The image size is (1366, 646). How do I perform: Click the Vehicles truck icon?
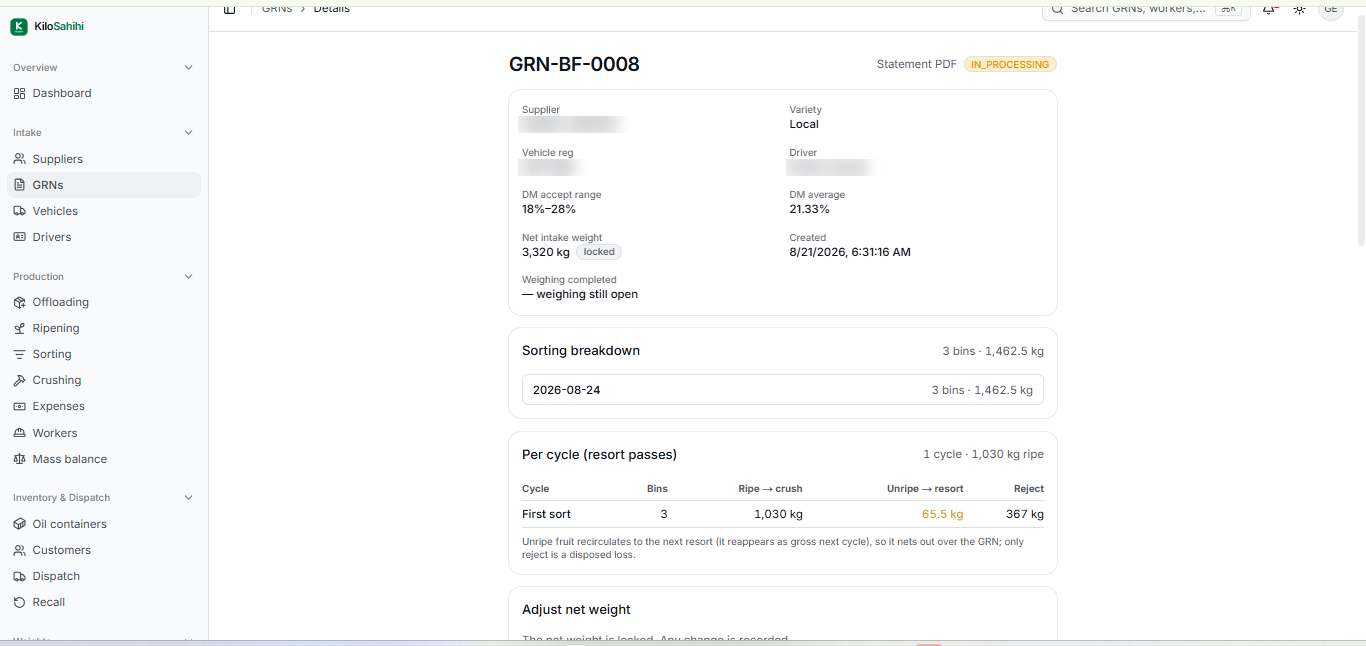click(19, 211)
